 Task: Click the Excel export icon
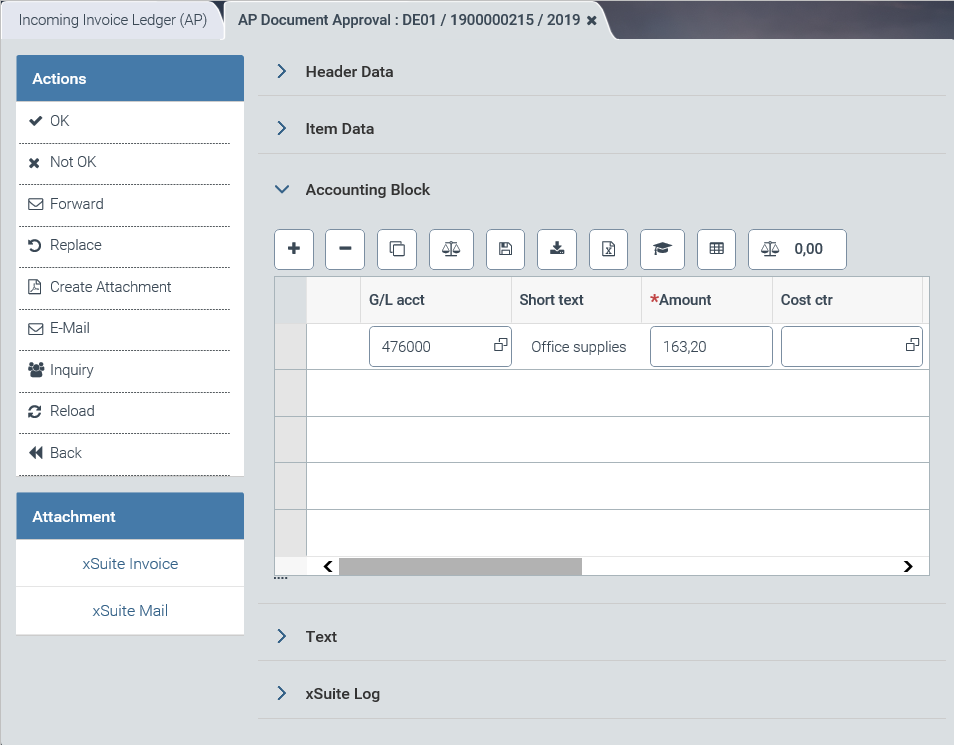608,249
